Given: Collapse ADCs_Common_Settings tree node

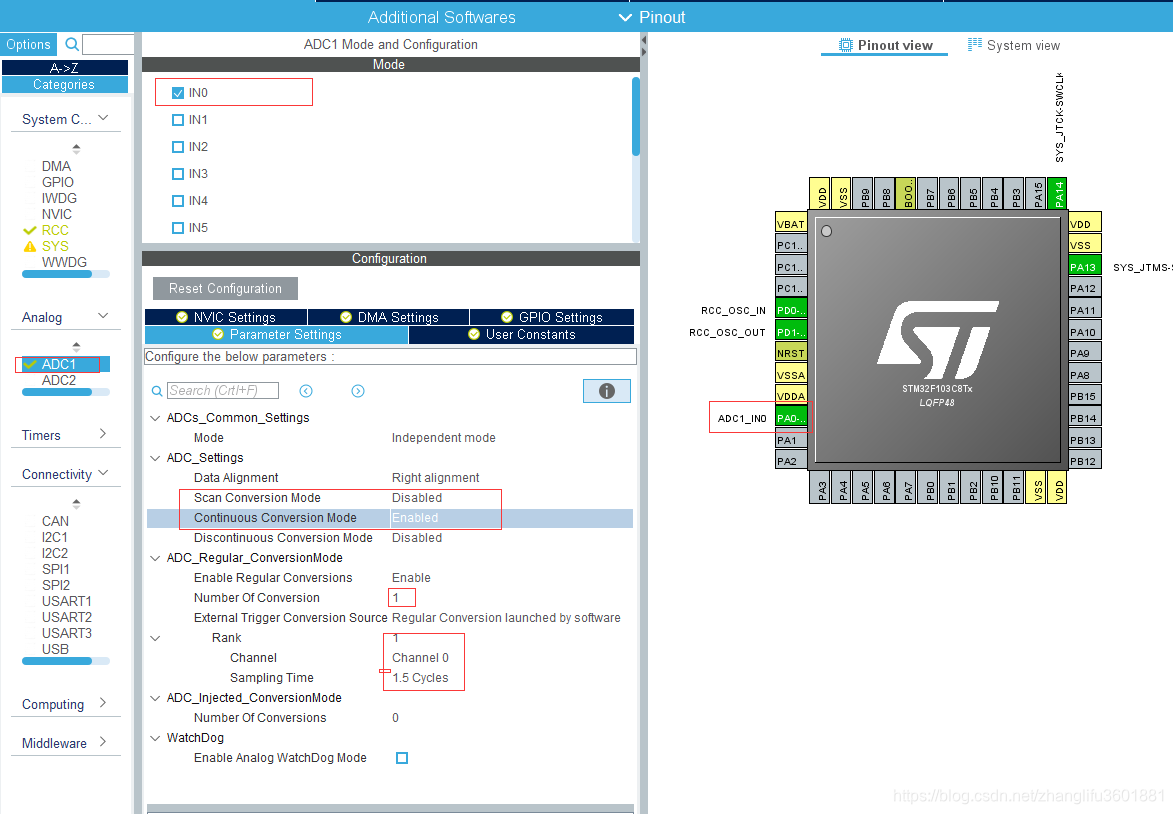Looking at the screenshot, I should pos(155,417).
